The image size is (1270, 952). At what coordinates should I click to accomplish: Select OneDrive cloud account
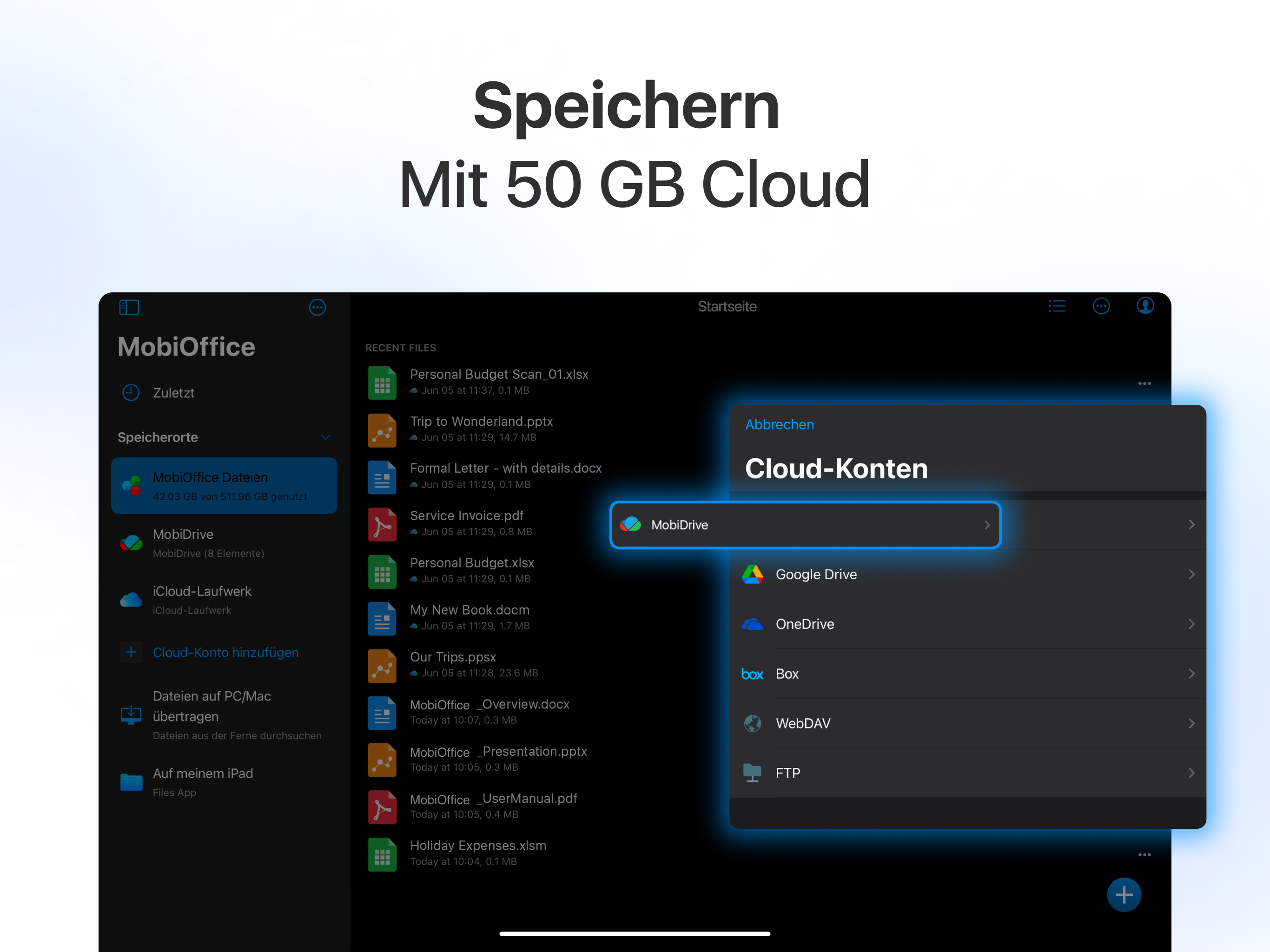pyautogui.click(x=967, y=624)
